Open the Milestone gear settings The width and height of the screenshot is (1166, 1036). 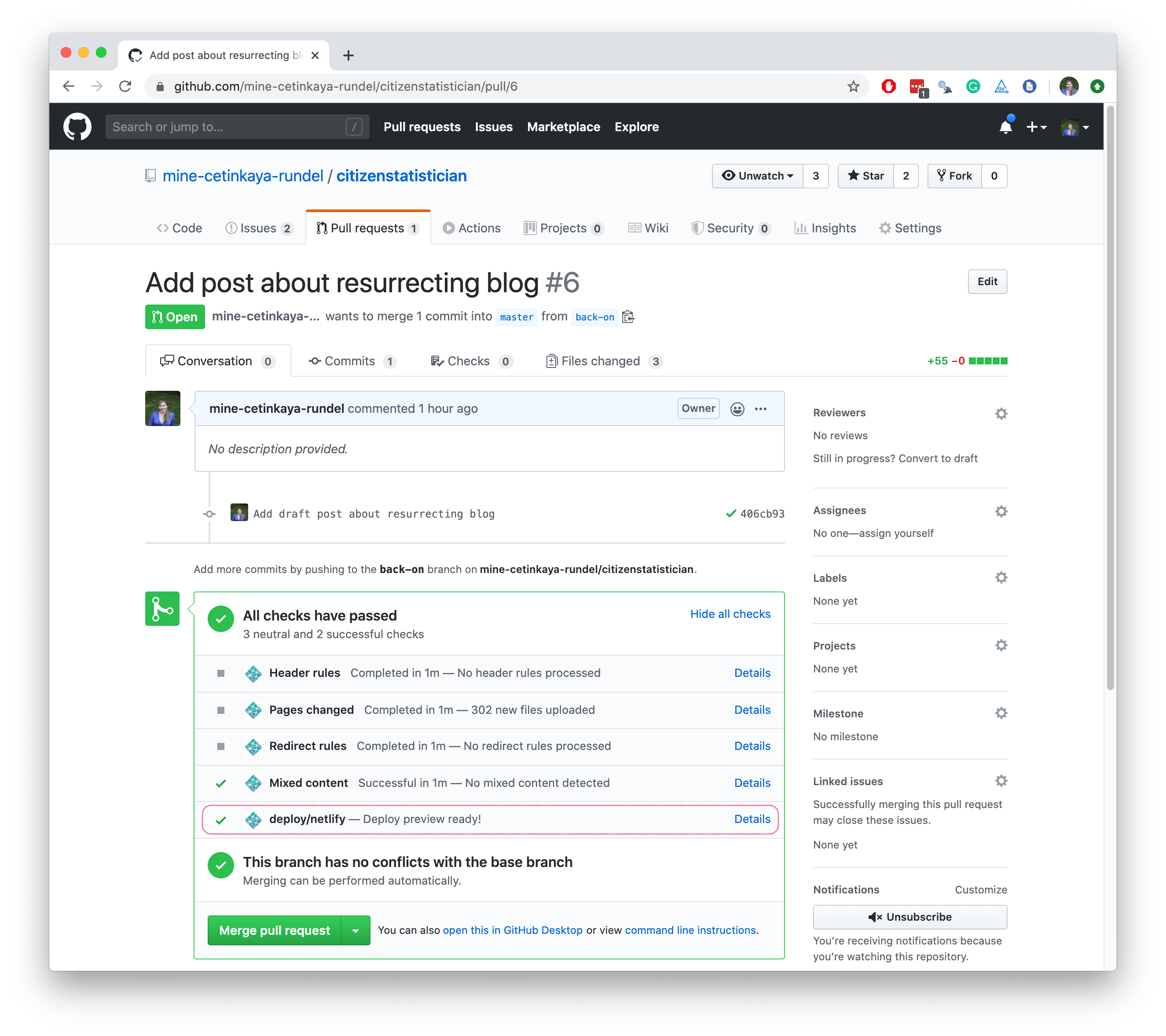coord(1001,713)
